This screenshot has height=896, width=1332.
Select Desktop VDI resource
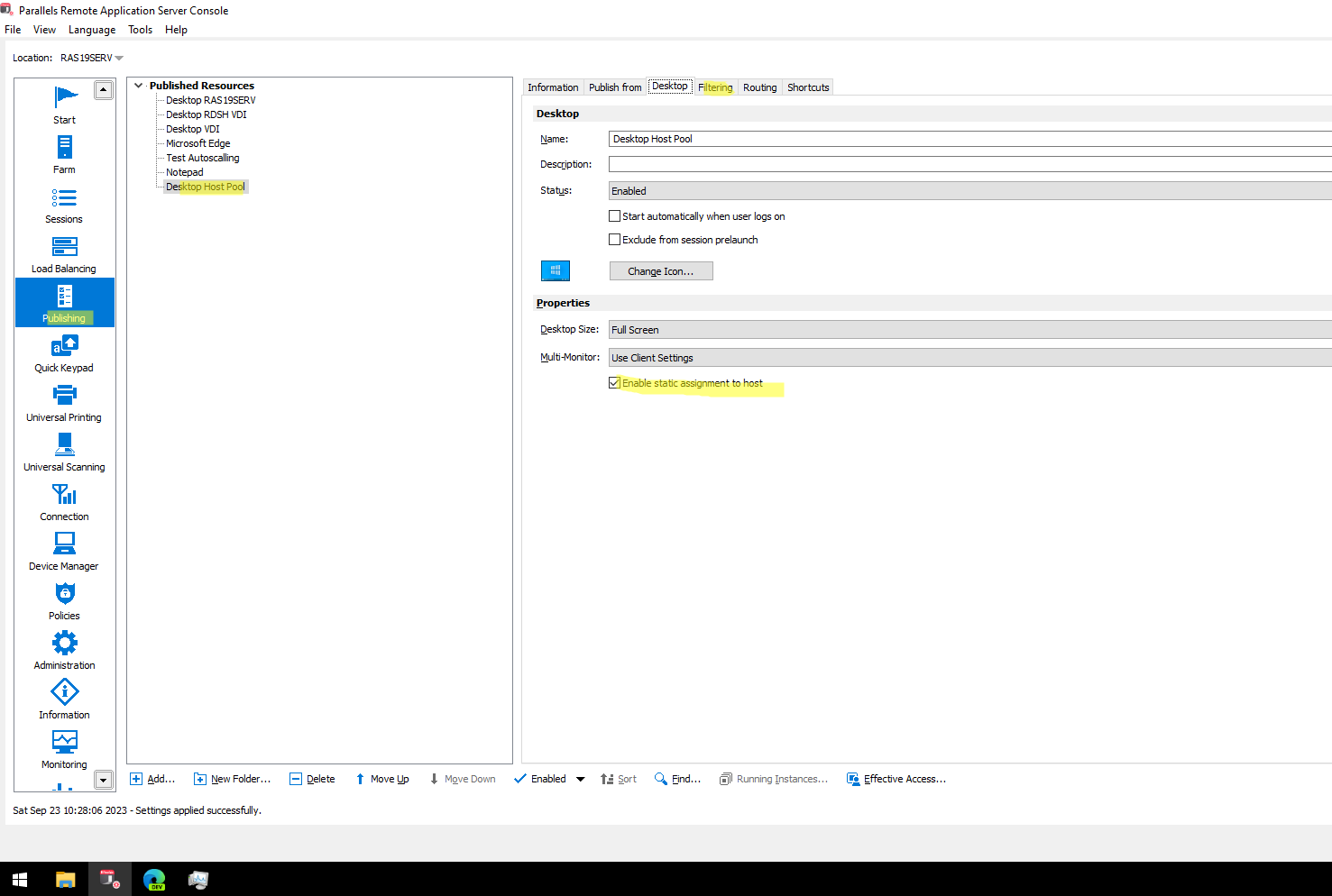193,129
